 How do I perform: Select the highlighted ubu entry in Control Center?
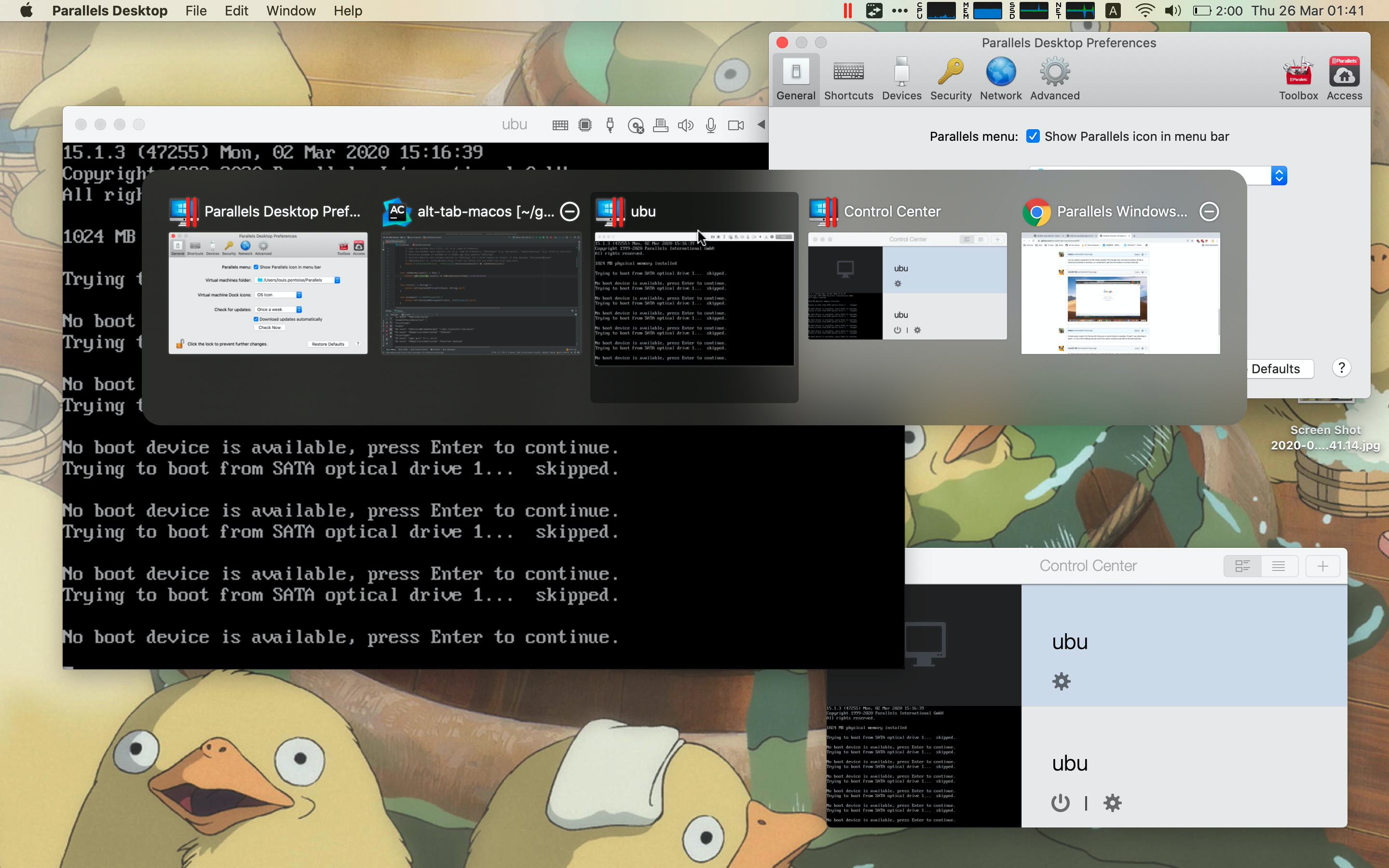click(x=1184, y=646)
